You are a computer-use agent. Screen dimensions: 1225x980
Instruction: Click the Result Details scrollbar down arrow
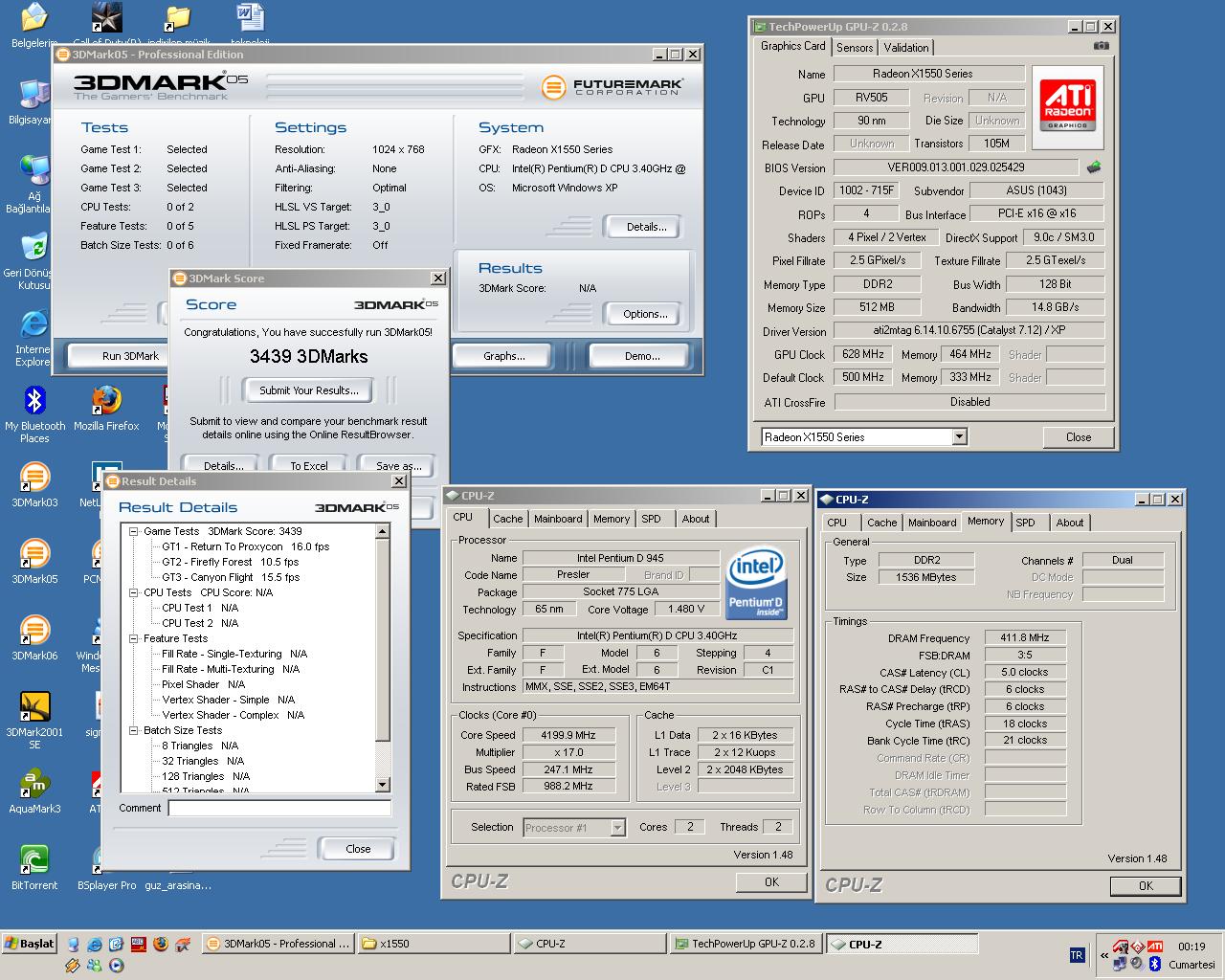[383, 785]
